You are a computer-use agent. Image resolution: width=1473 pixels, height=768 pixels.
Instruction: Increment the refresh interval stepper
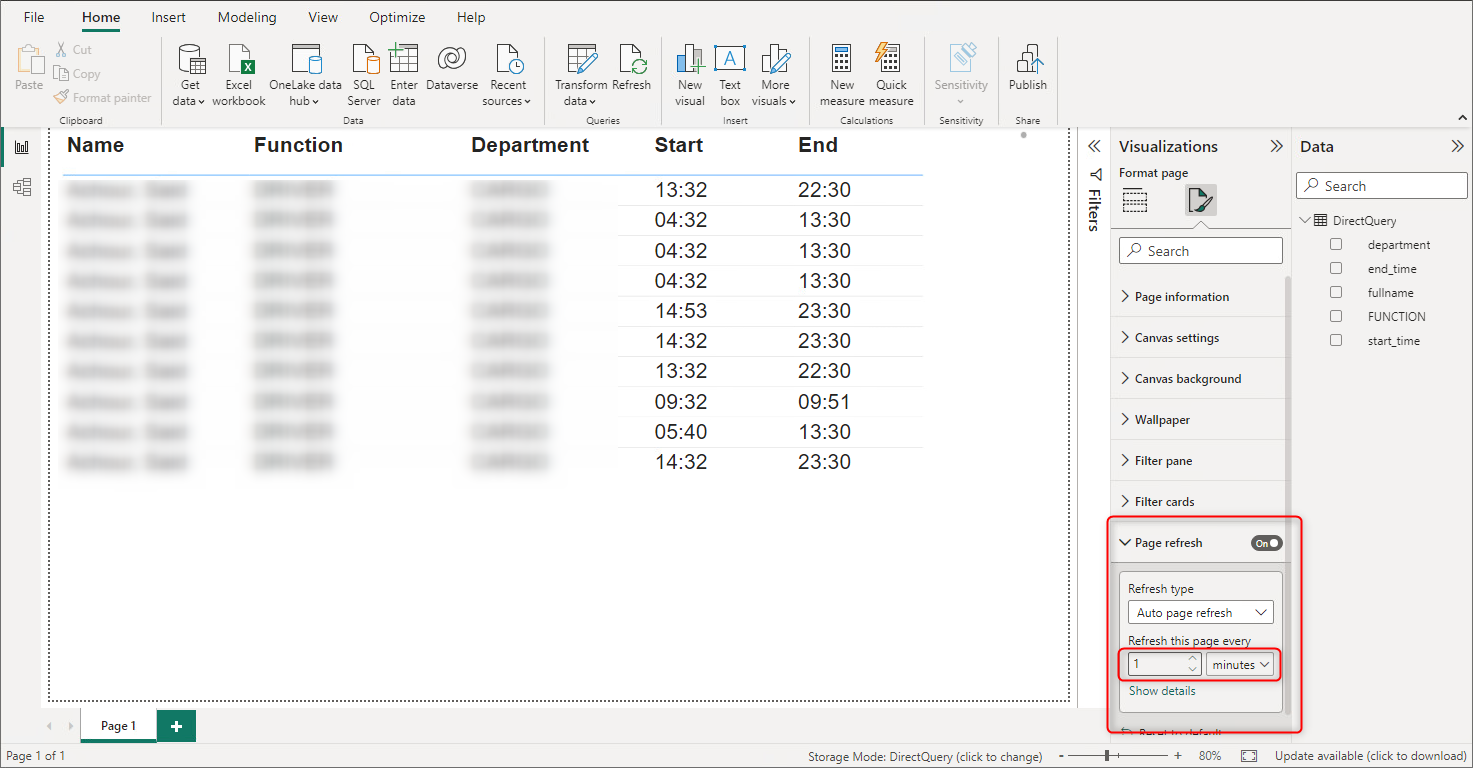point(1192,658)
